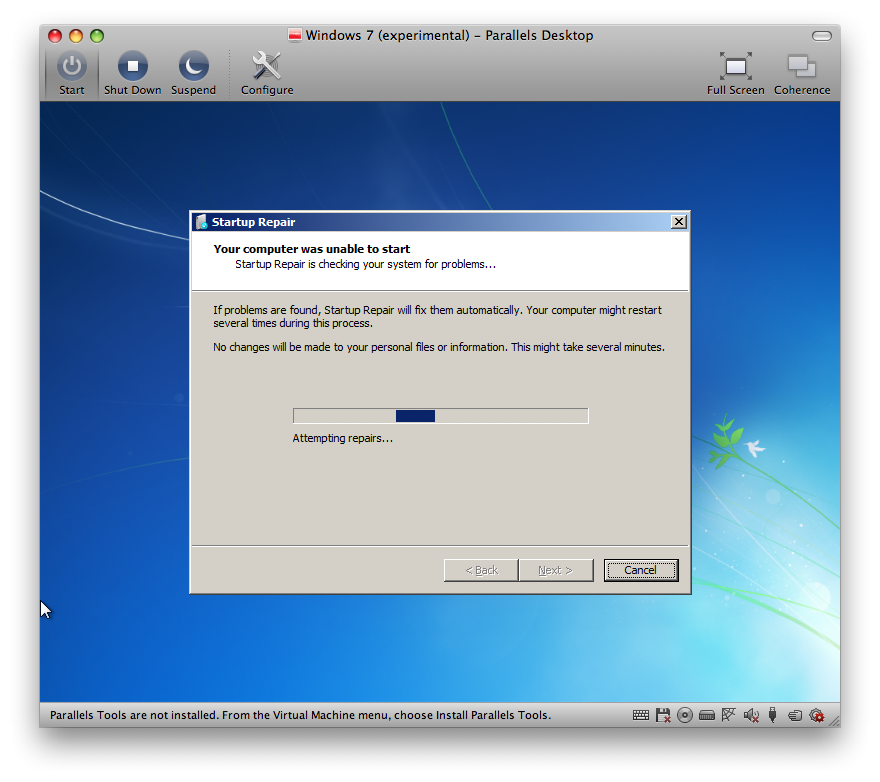Click the CD/DVD disc icon in status bar
The height and width of the screenshot is (782, 880).
coord(685,715)
